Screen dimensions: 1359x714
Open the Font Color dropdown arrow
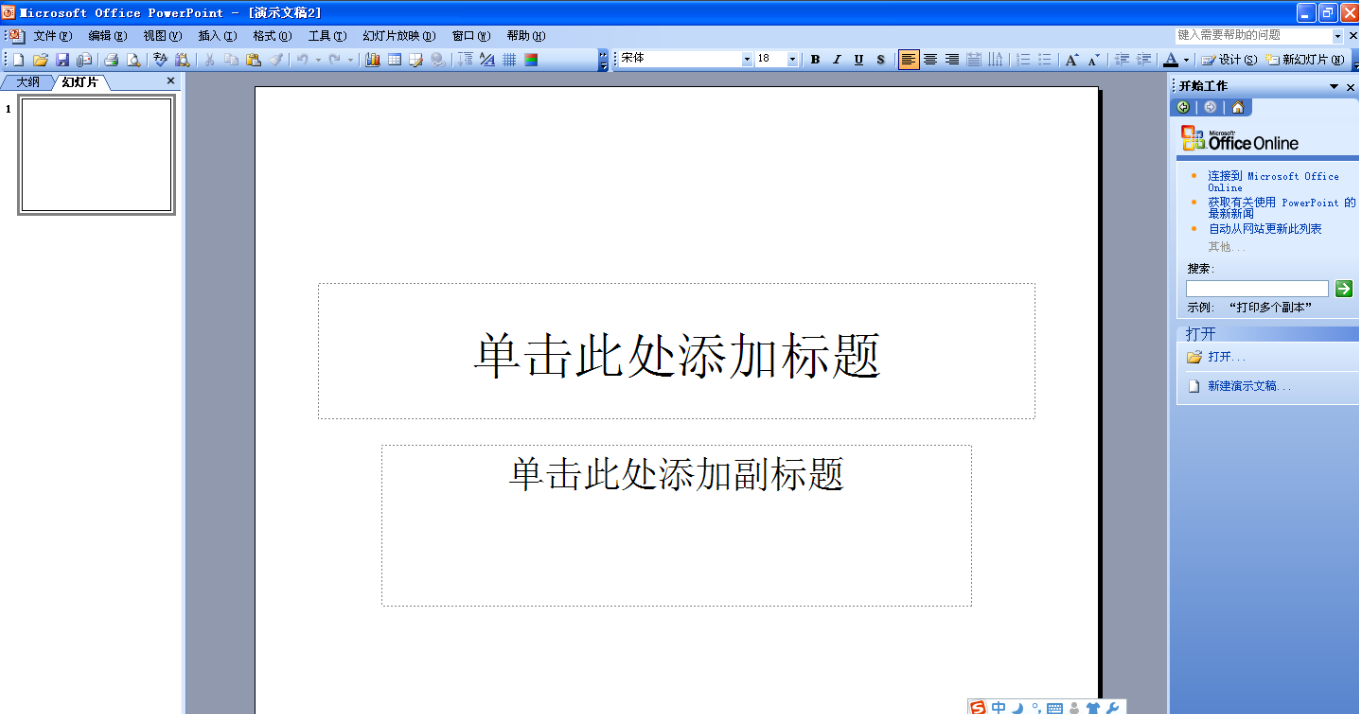(1186, 60)
